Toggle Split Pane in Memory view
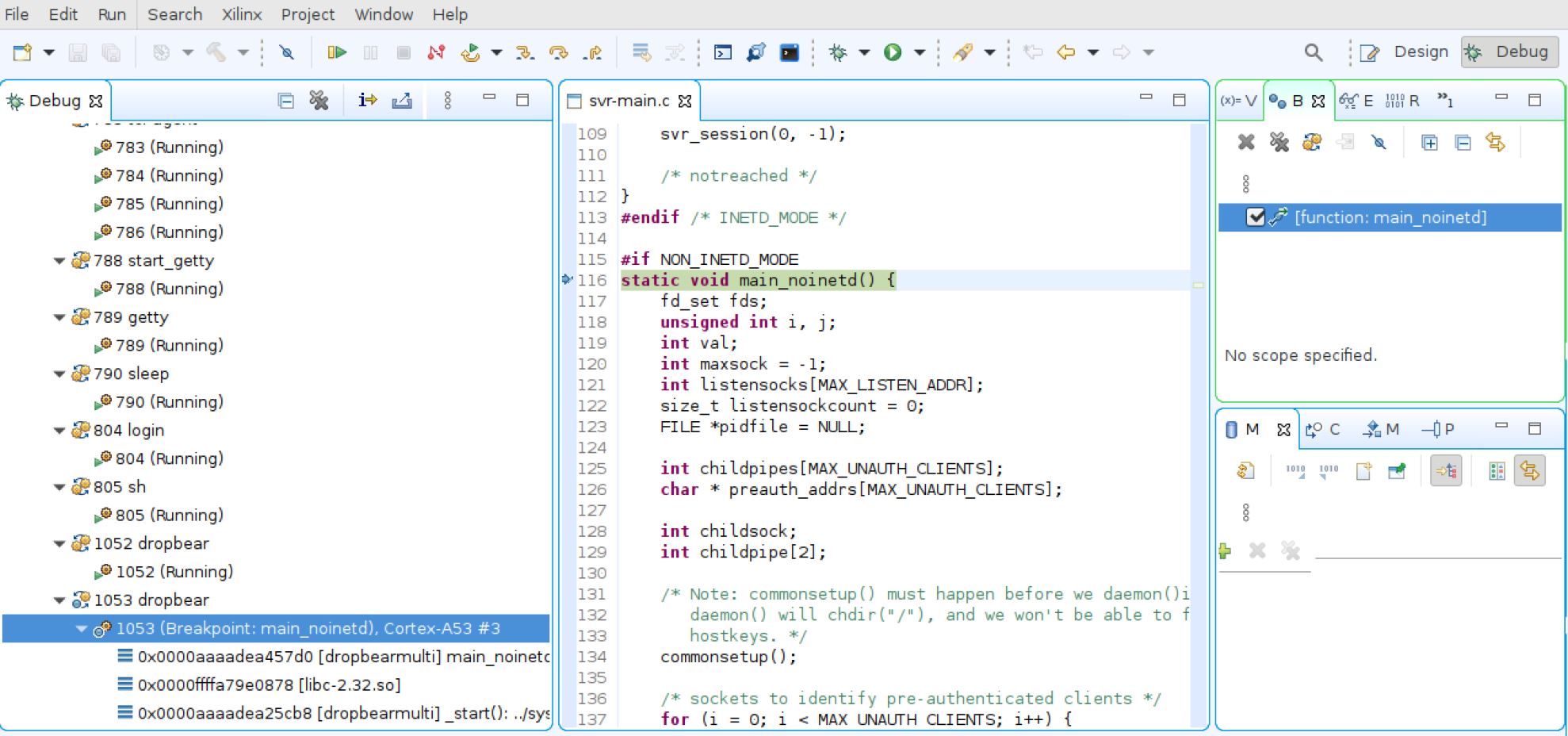Image resolution: width=1568 pixels, height=736 pixels. point(1497,471)
